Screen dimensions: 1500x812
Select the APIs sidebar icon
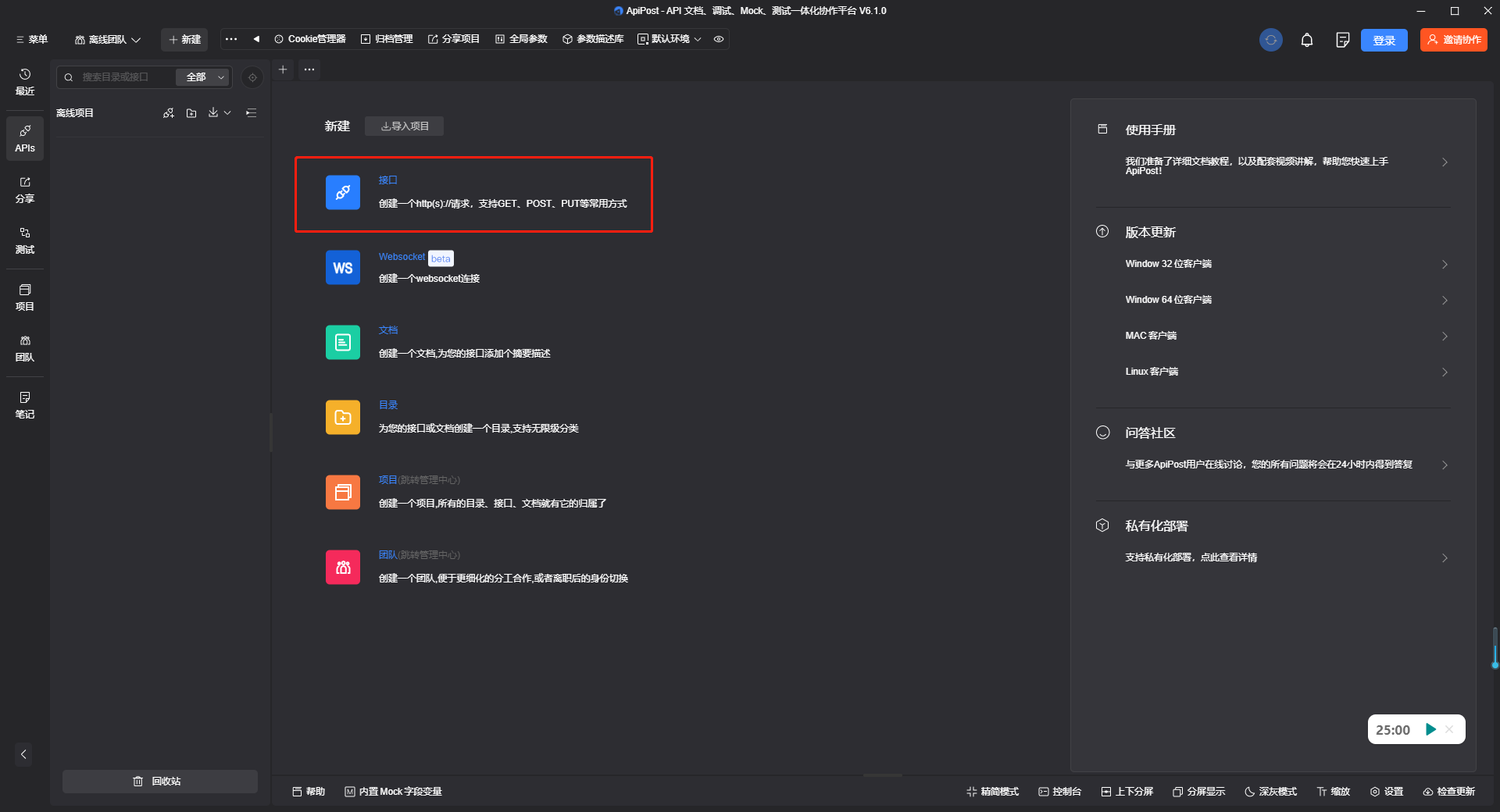[x=25, y=138]
